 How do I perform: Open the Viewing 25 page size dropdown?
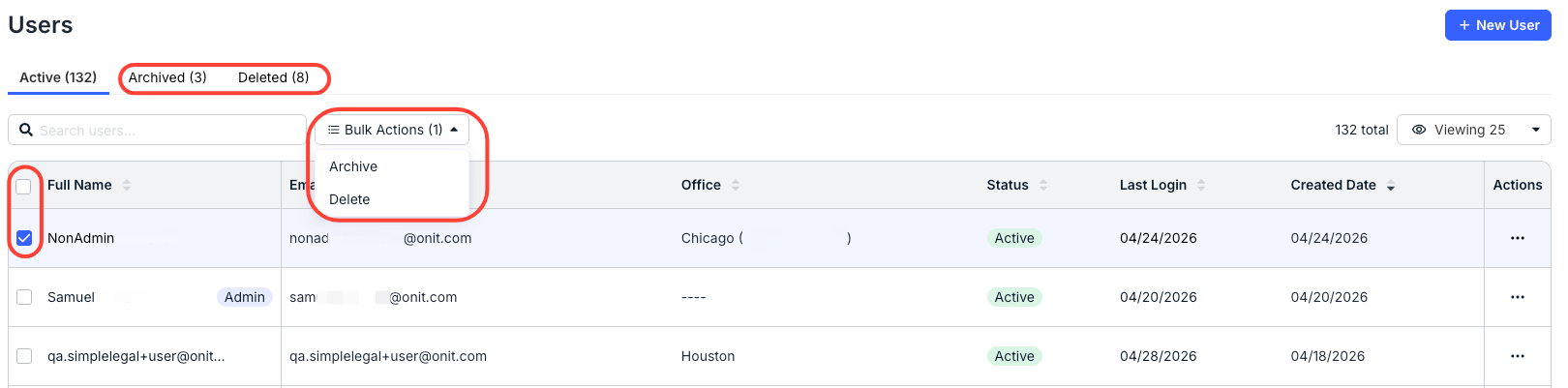[x=1474, y=130]
